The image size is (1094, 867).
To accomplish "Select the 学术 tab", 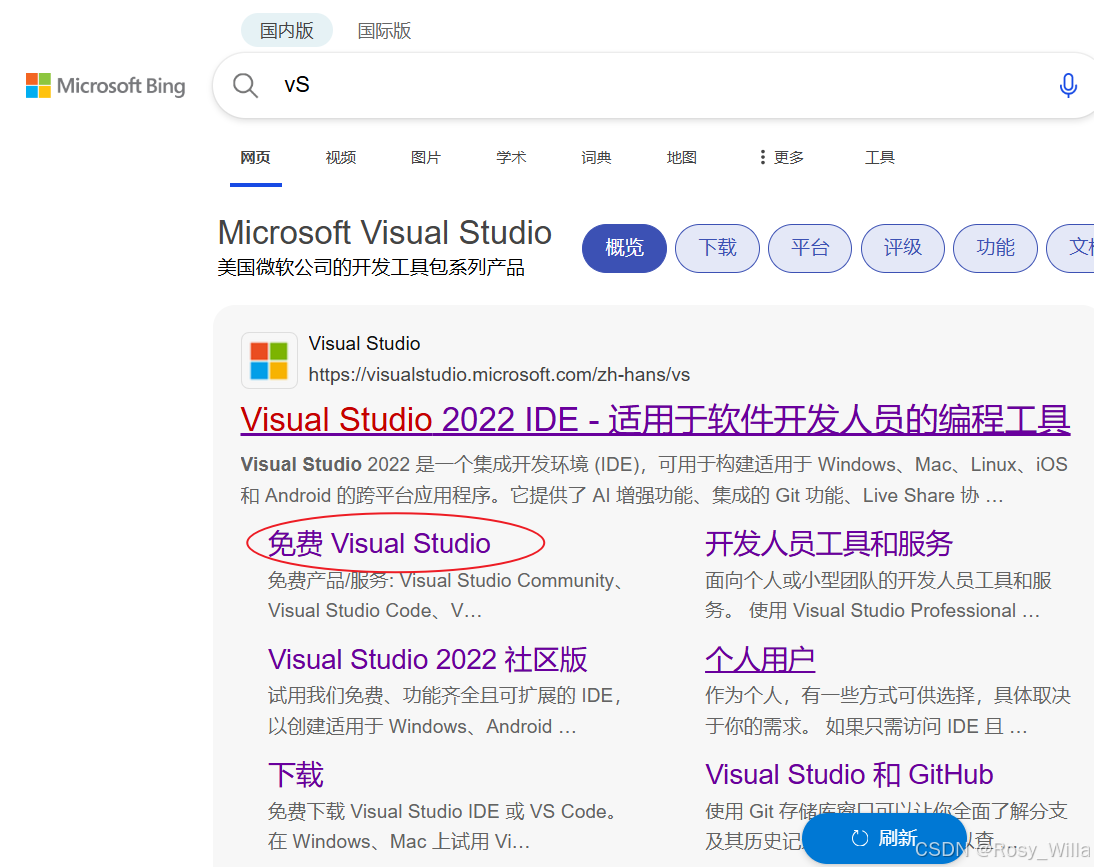I will tap(511, 158).
